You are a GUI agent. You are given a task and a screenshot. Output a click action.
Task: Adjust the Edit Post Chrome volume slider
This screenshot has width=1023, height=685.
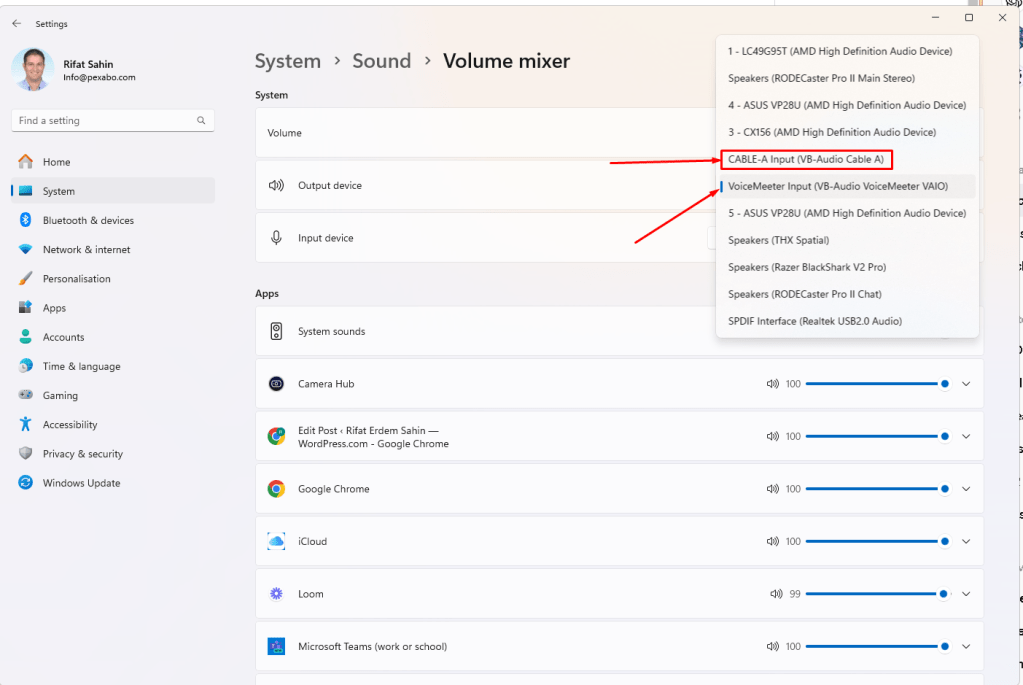pyautogui.click(x=877, y=436)
